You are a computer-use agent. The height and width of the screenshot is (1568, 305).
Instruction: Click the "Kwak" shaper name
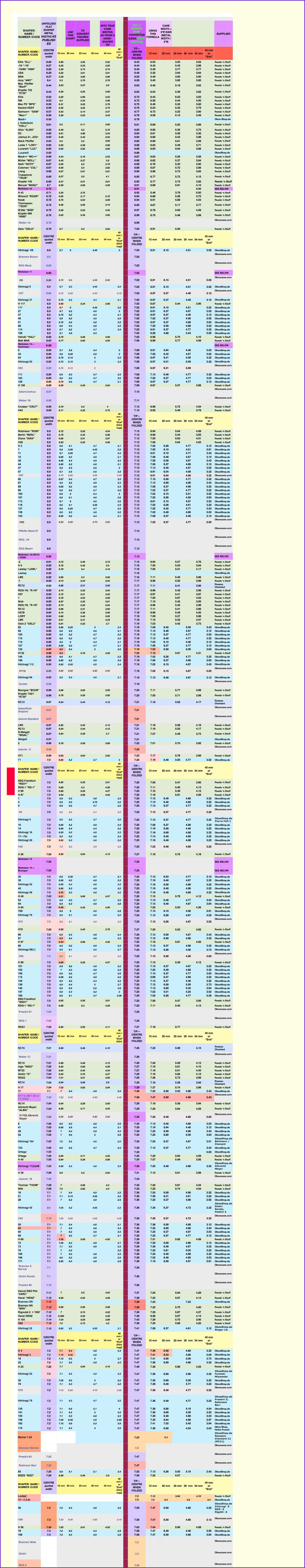tap(21, 200)
